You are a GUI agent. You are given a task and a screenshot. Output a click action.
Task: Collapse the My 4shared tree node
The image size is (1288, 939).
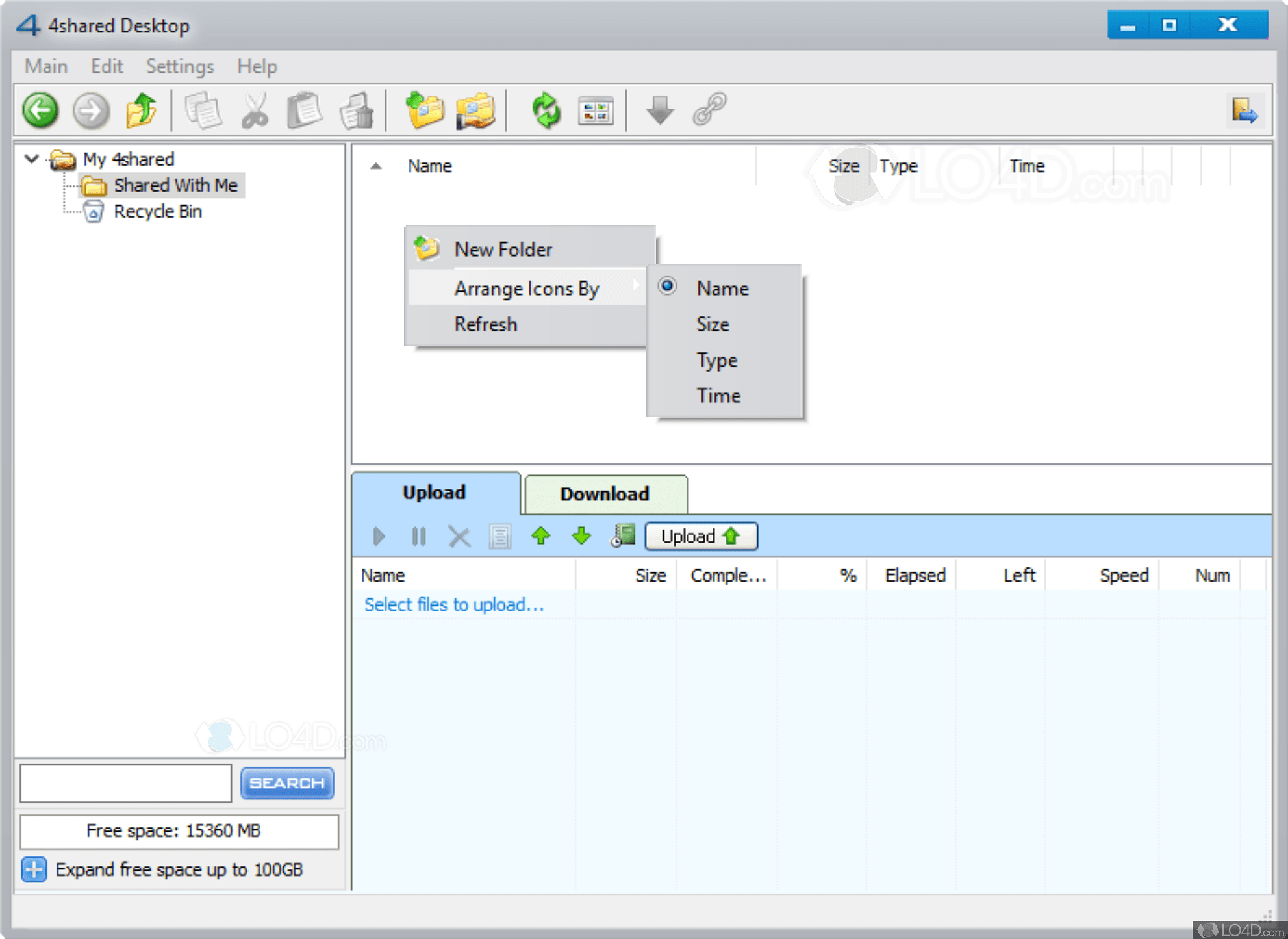(31, 159)
